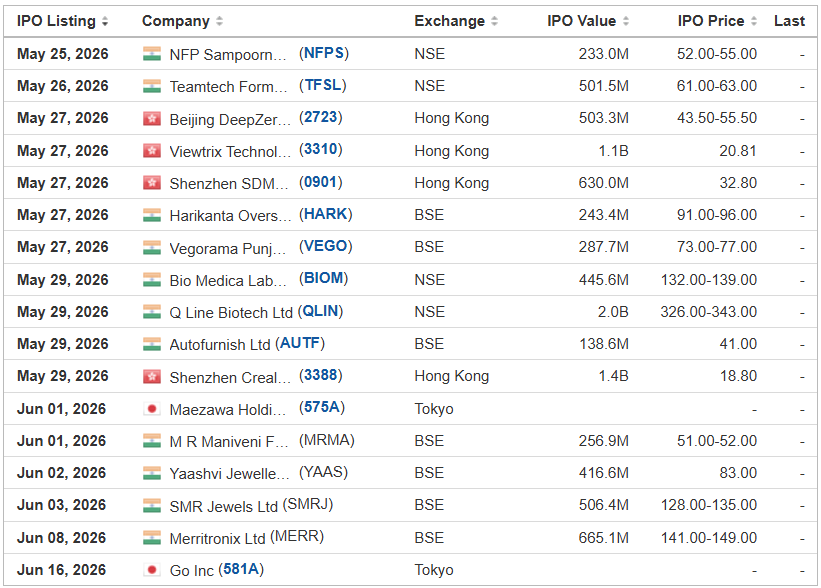The height and width of the screenshot is (588, 821).
Task: Open Autofurnish Ltd company entry
Action: tap(220, 345)
